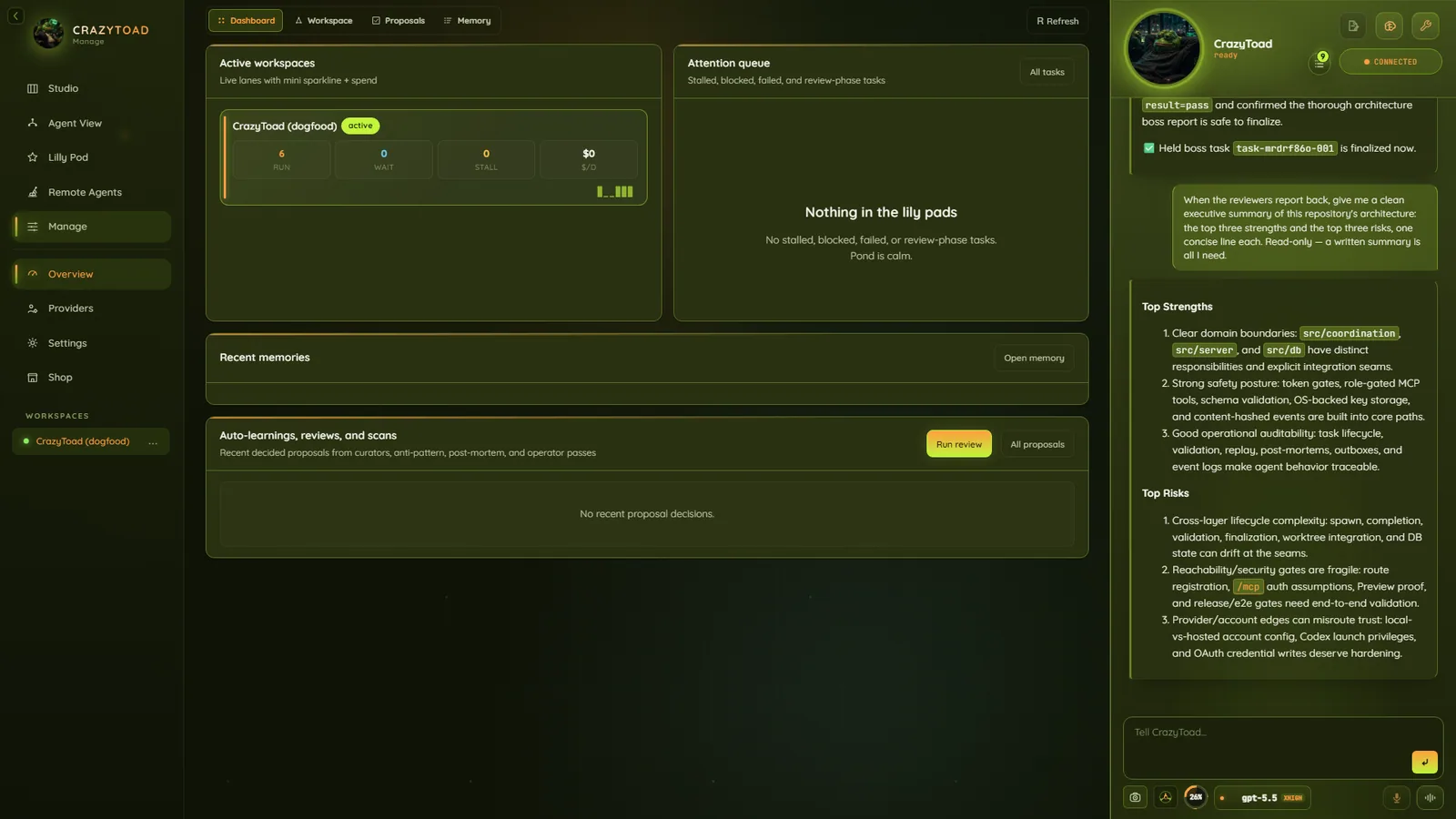Click the Providers people icon
Screen dimensions: 1456x819
(x=33, y=308)
